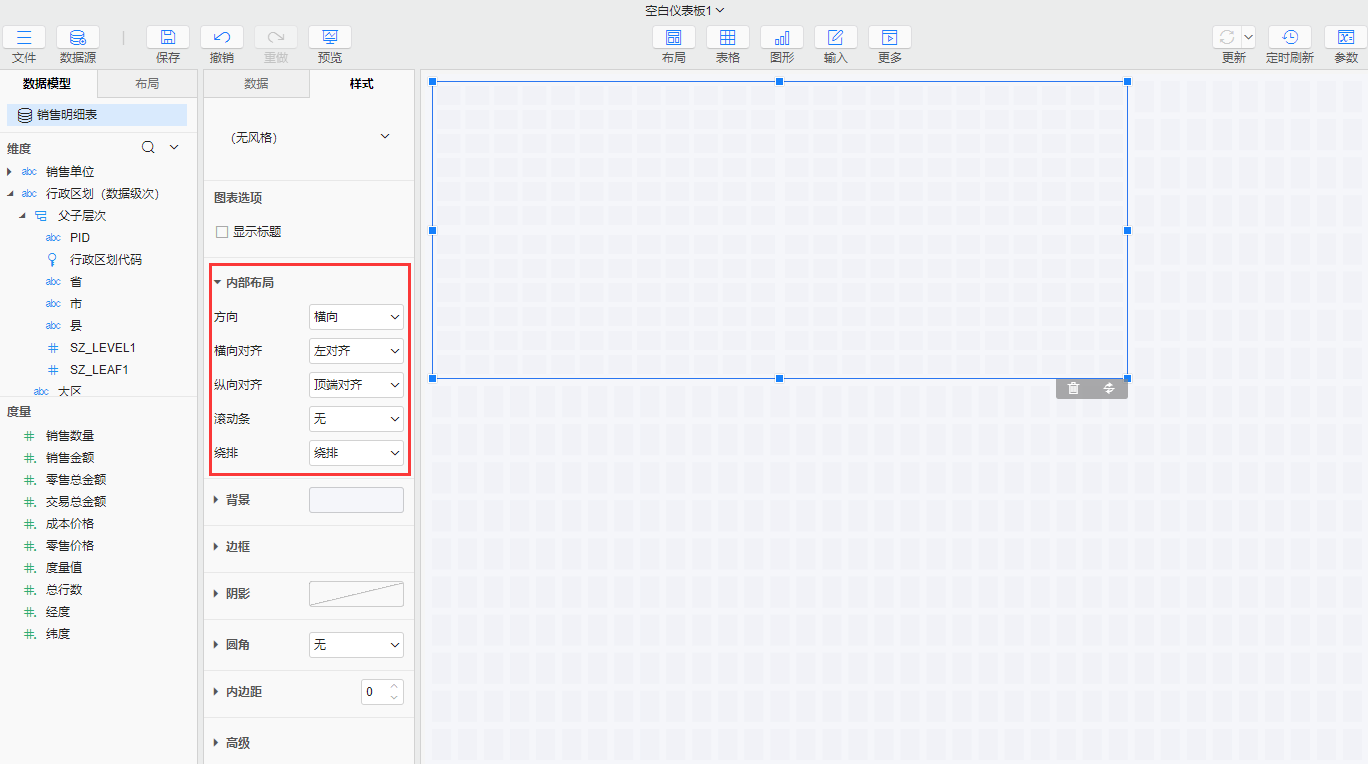Open the chart (图形) component icon
Viewport: 1368px width, 764px height.
coord(781,38)
